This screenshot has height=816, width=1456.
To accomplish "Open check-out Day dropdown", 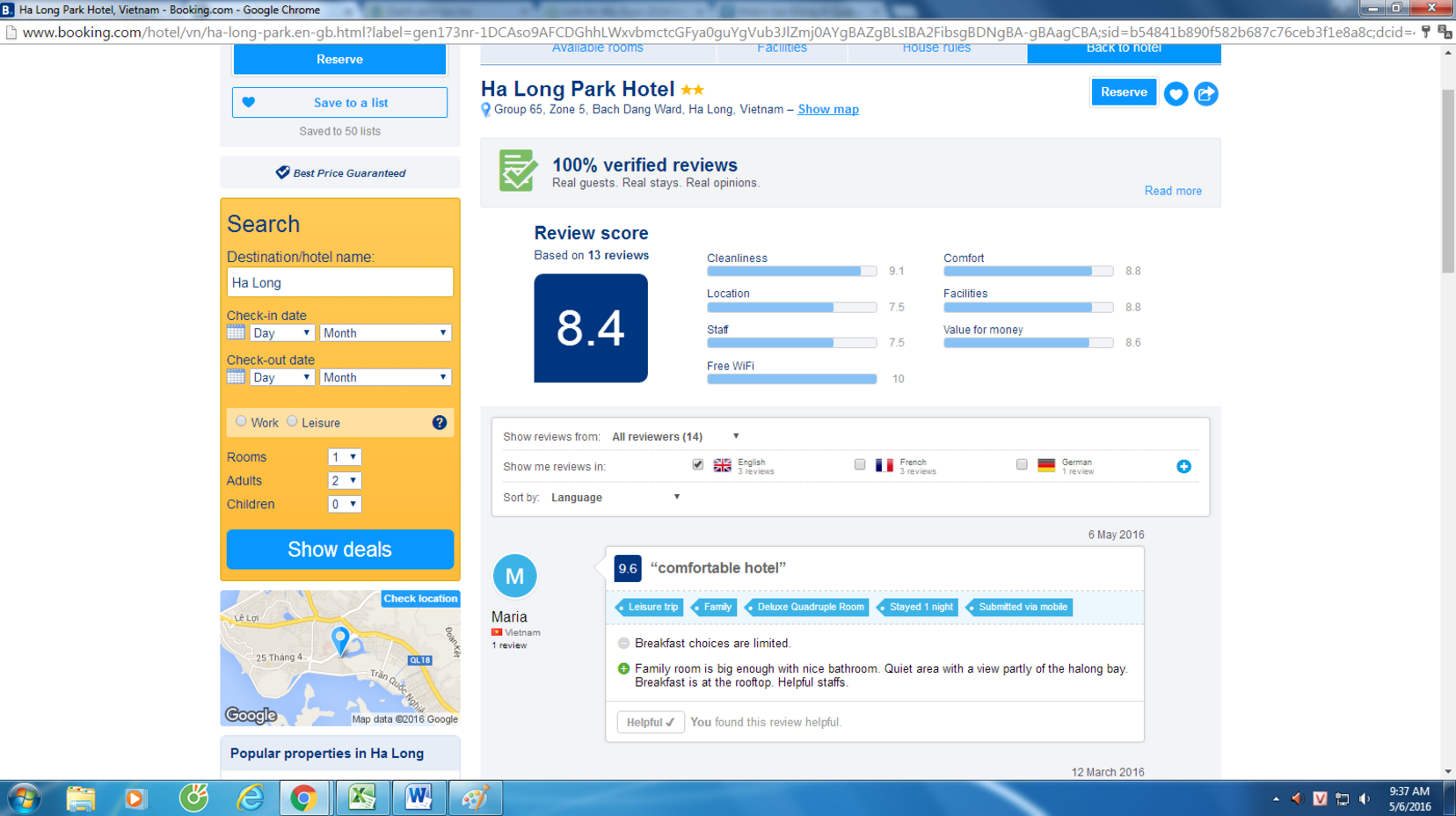I will (282, 376).
